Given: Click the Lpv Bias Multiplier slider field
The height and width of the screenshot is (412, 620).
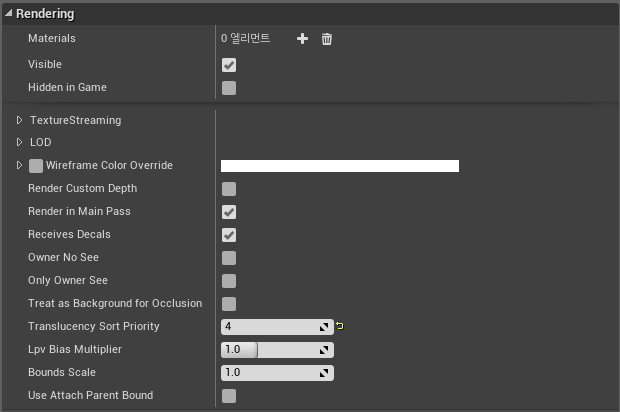Looking at the screenshot, I should coord(277,350).
